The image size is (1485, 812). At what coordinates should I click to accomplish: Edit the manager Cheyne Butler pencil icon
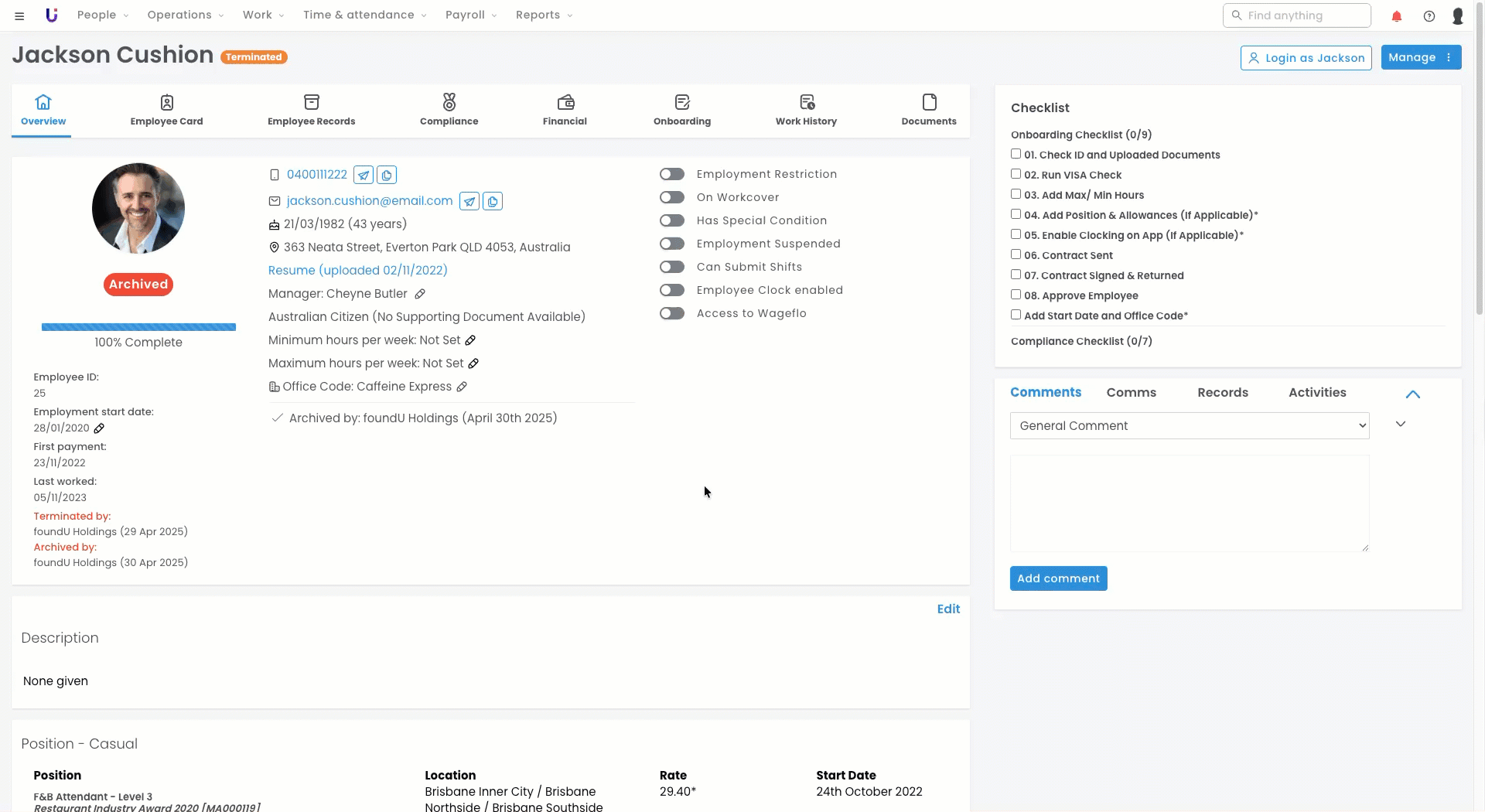[420, 294]
